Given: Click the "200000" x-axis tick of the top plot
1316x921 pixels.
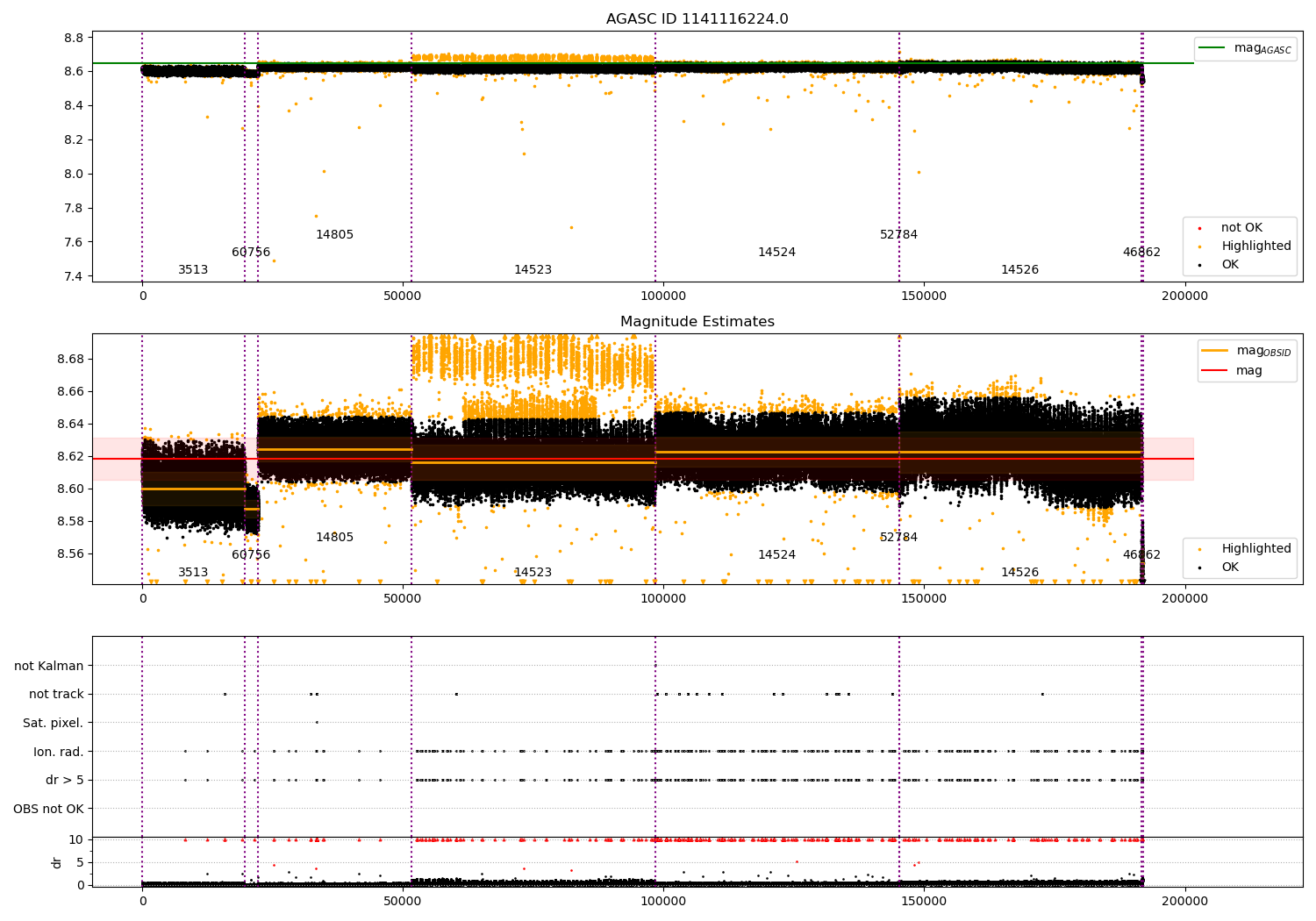Looking at the screenshot, I should [1184, 296].
